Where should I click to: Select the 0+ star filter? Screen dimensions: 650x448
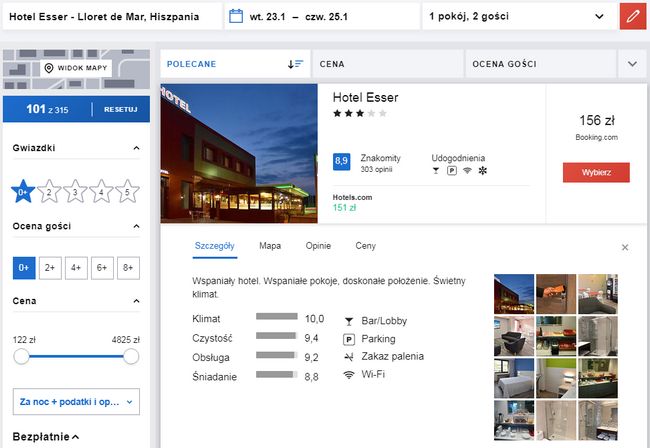coord(23,192)
